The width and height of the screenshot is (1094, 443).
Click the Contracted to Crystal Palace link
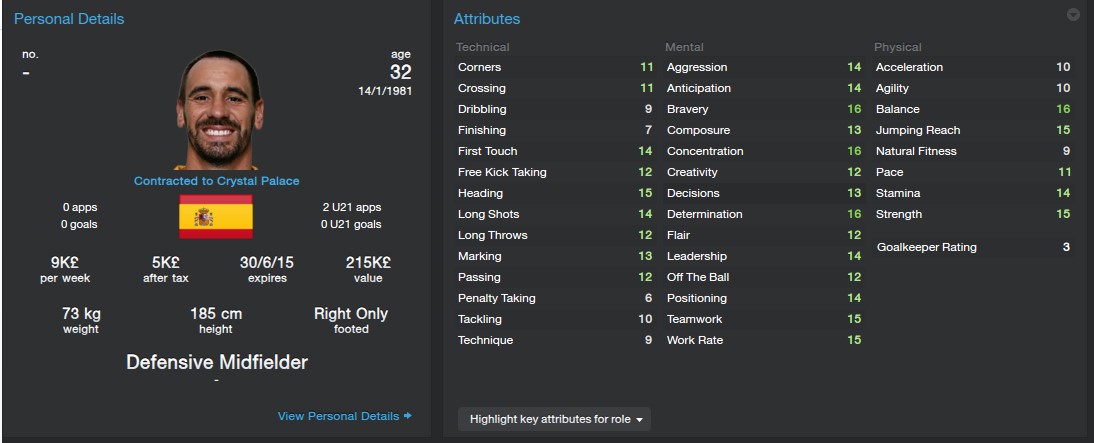(x=216, y=181)
